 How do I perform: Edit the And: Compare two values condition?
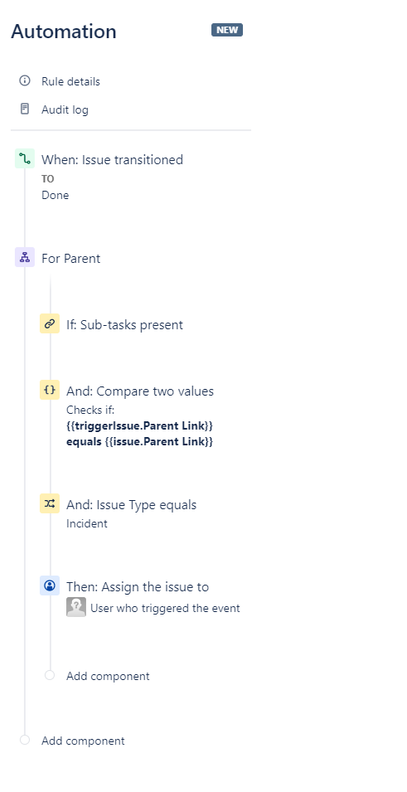[x=140, y=391]
